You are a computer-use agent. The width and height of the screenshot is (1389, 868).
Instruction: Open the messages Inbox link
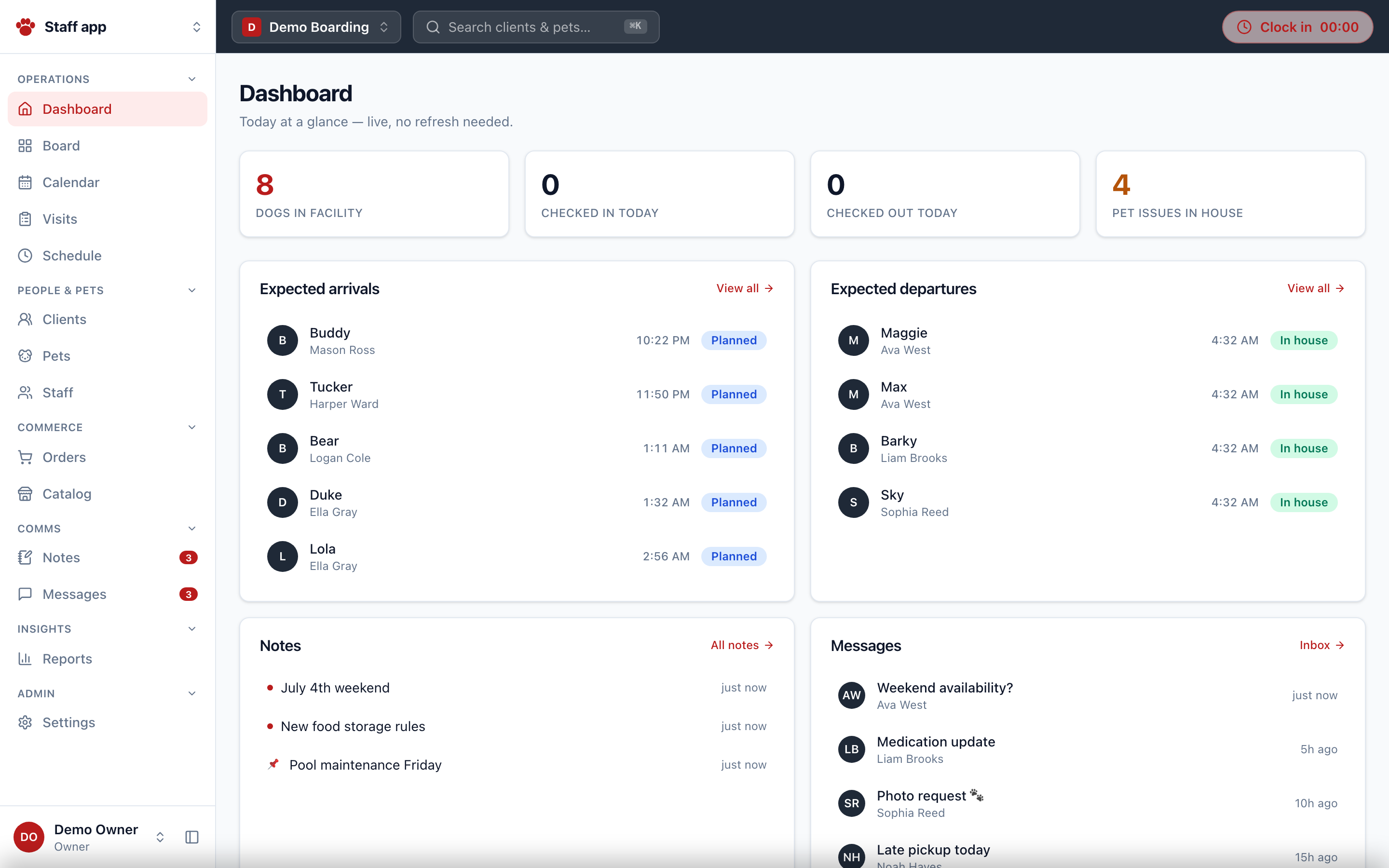pos(1322,645)
